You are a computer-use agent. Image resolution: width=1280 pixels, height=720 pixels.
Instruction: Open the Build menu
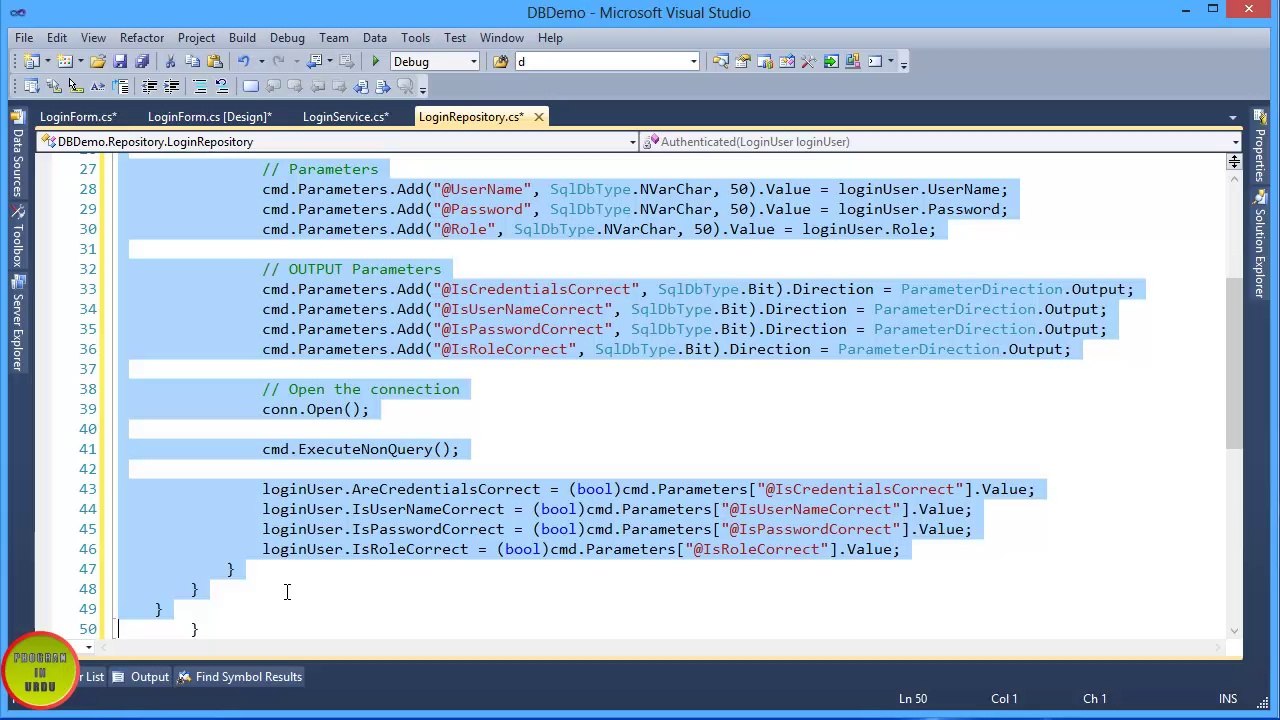tap(242, 37)
